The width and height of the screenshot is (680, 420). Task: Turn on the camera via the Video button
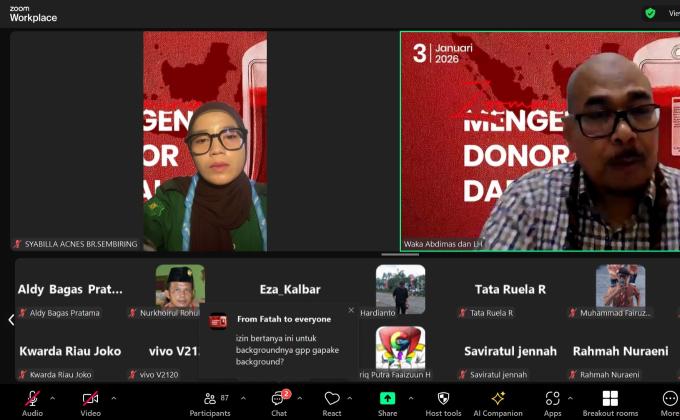(90, 402)
